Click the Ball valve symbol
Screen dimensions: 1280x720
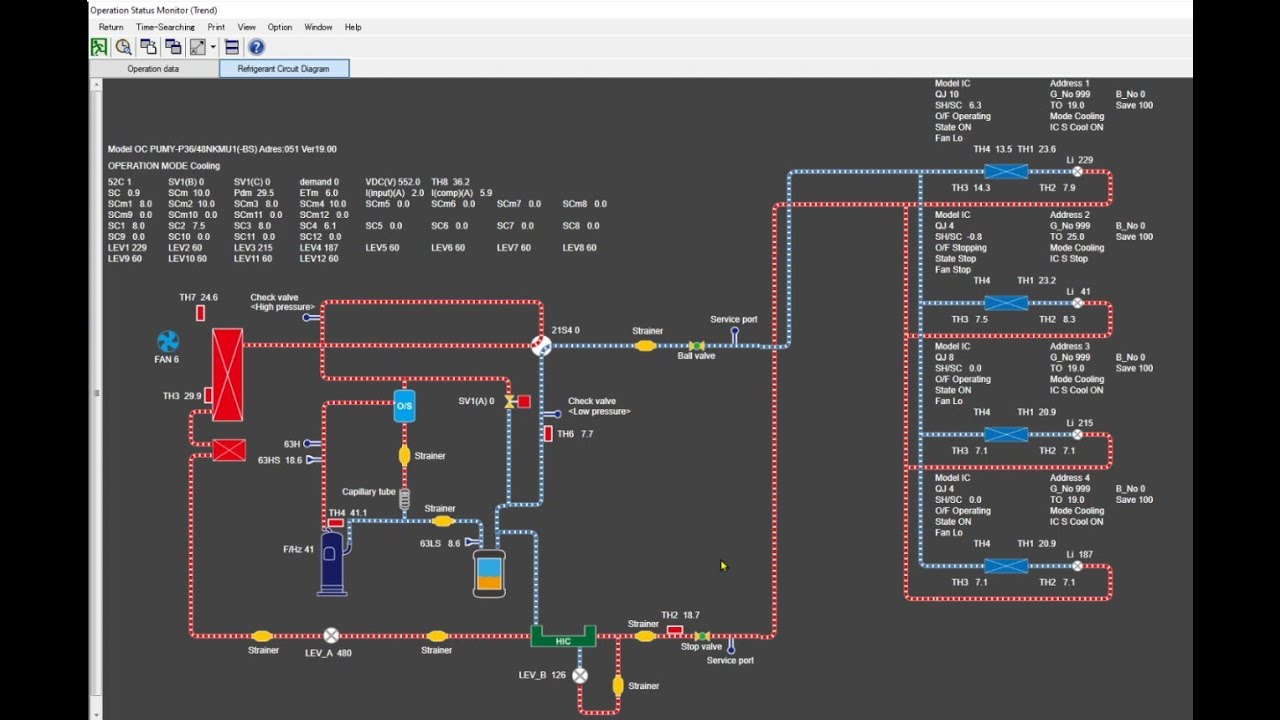[696, 345]
